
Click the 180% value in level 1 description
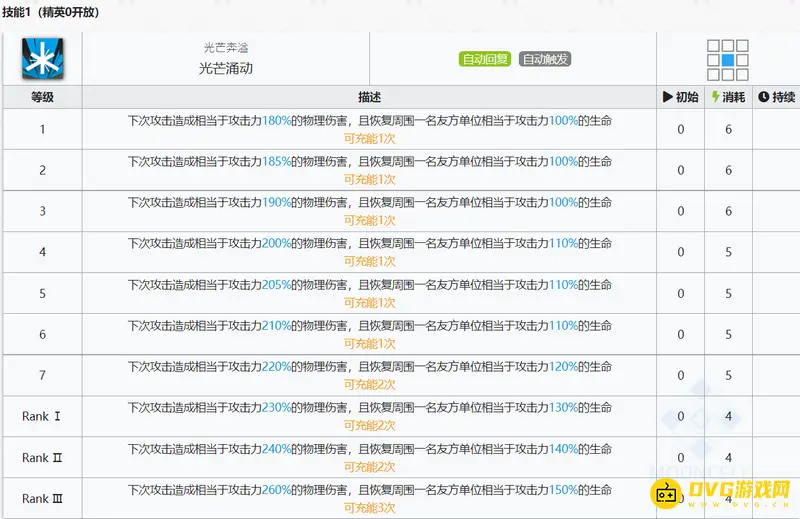(276, 121)
